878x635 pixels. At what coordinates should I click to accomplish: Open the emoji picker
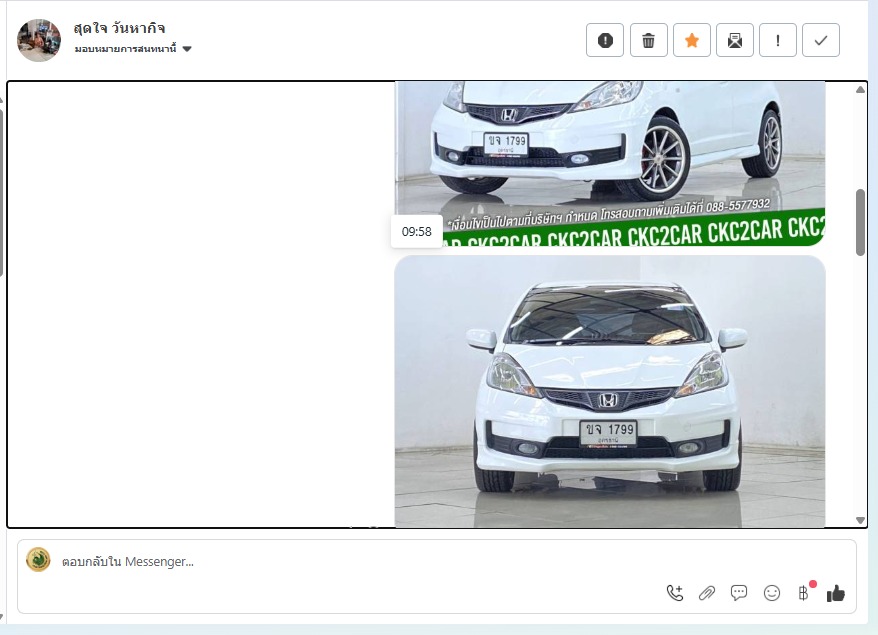coord(772,593)
